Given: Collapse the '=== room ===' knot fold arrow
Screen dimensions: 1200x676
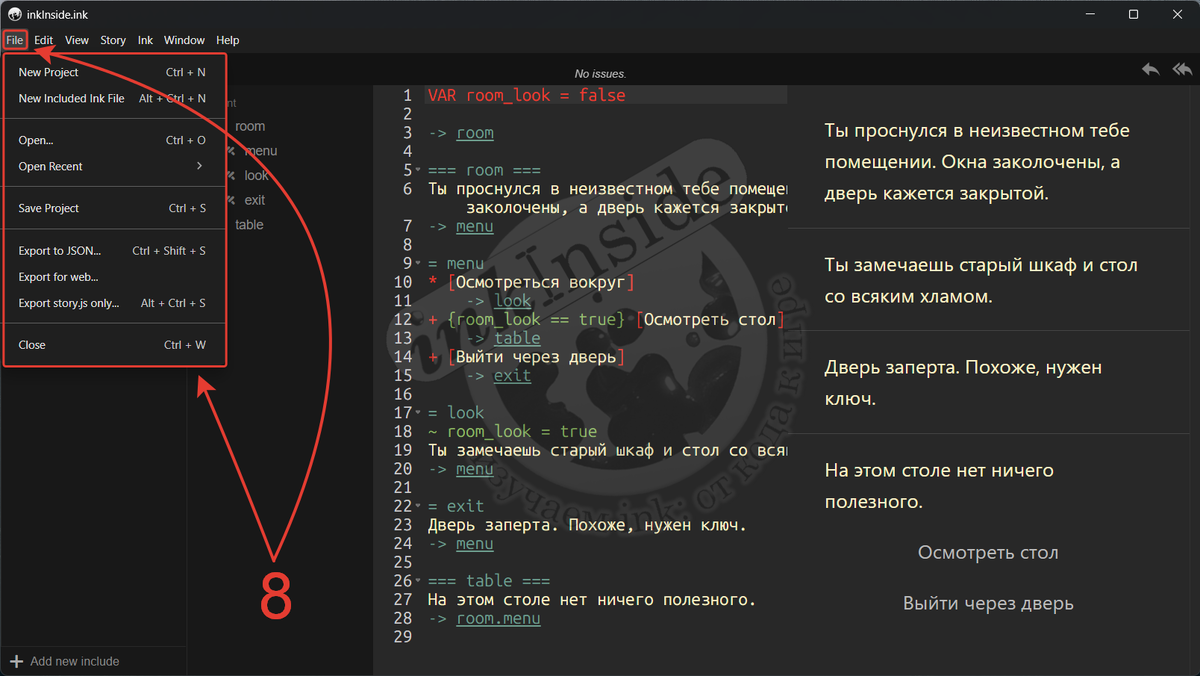Looking at the screenshot, I should (420, 171).
